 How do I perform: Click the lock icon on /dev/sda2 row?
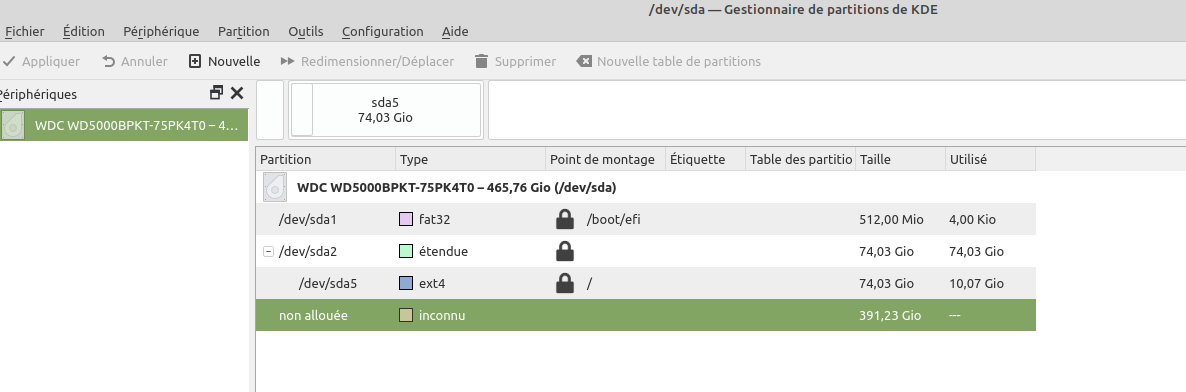tap(564, 251)
